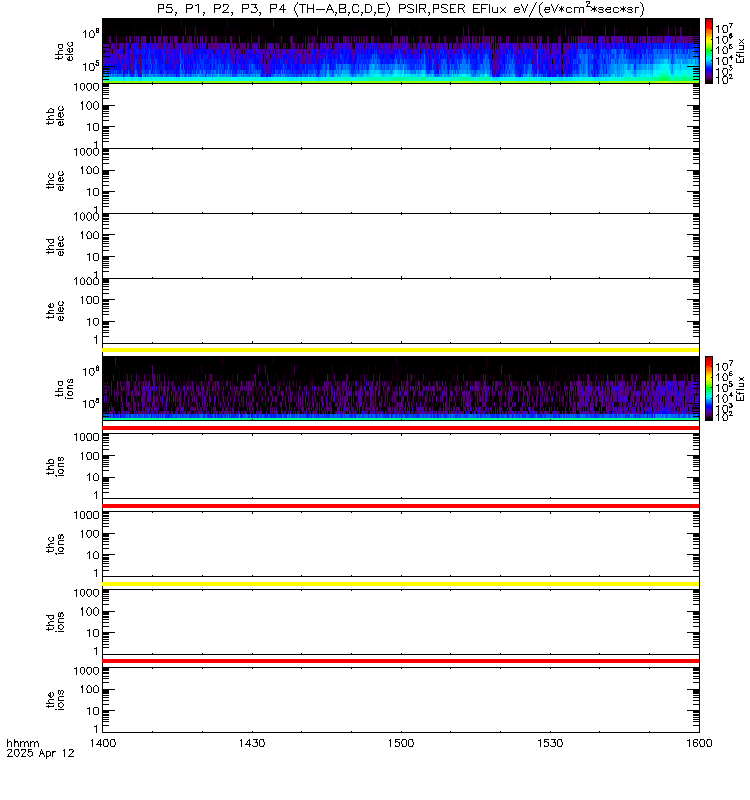Click the 1430 time axis label
750x800 pixels.
[252, 743]
